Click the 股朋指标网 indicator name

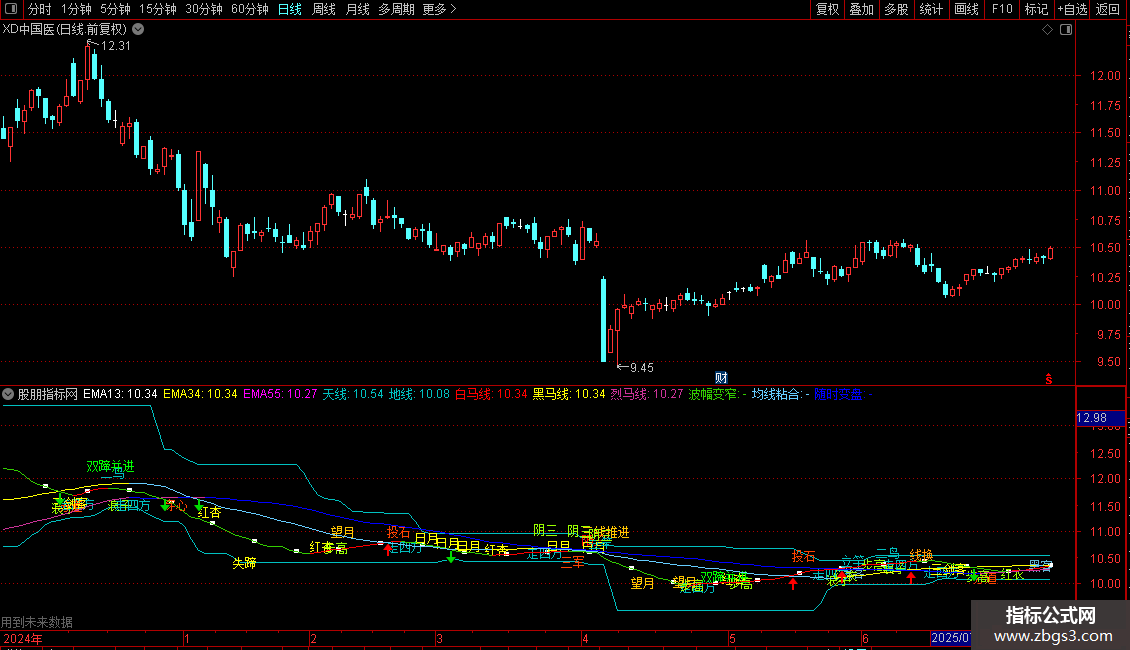point(48,394)
